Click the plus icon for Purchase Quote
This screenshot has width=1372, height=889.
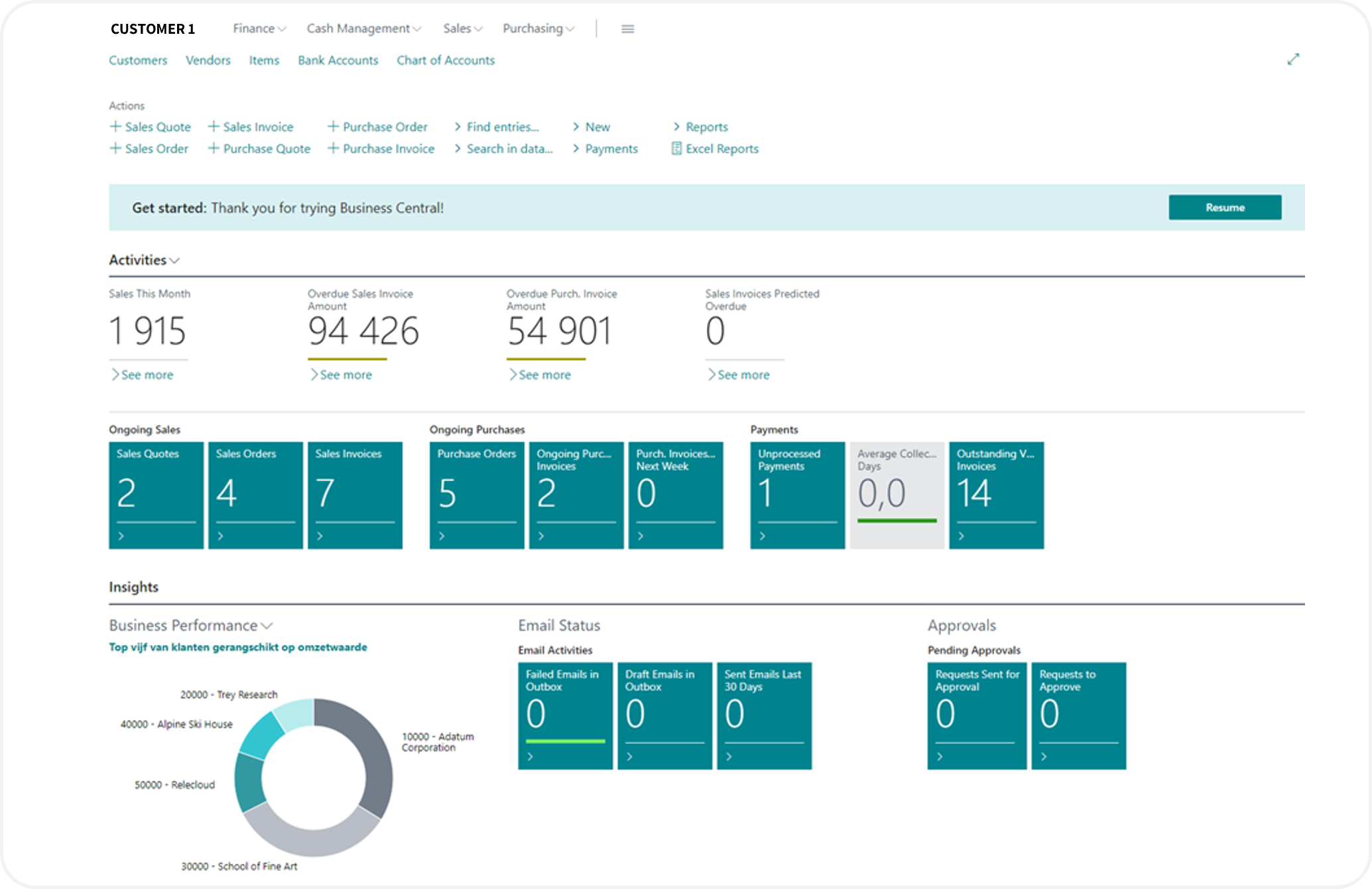[x=214, y=148]
